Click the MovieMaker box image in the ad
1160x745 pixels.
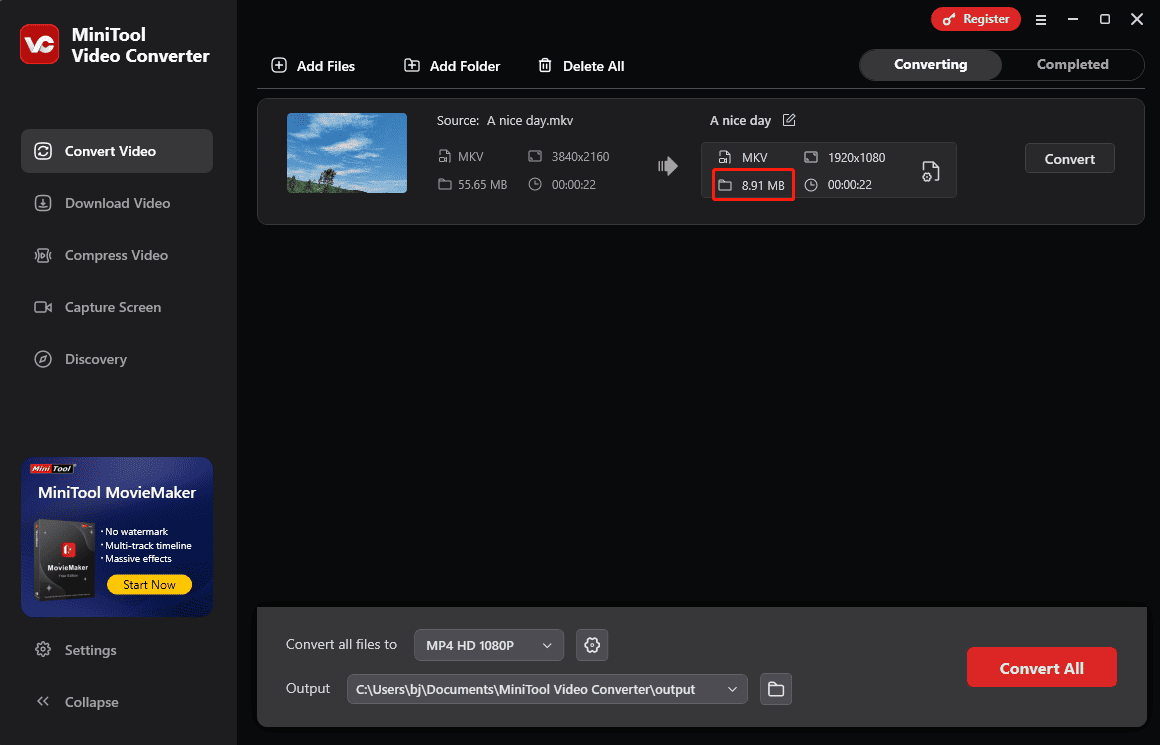pos(65,559)
